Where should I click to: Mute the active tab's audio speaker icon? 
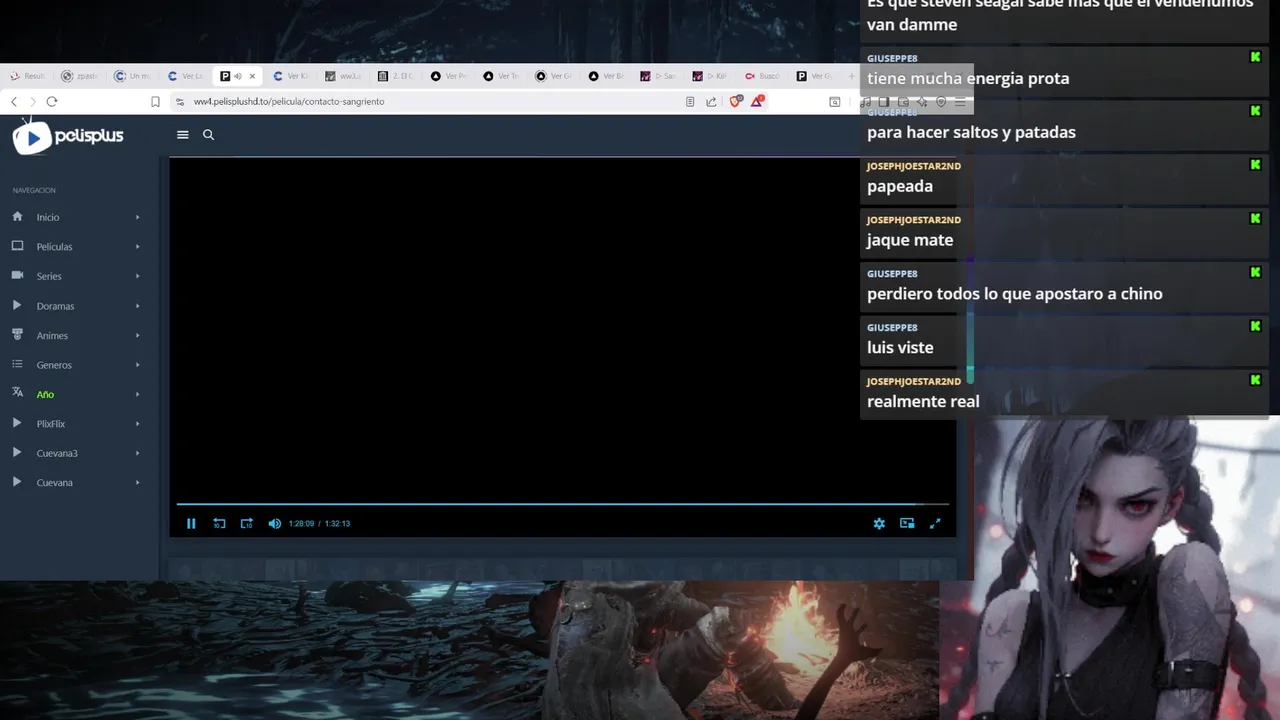coord(238,76)
